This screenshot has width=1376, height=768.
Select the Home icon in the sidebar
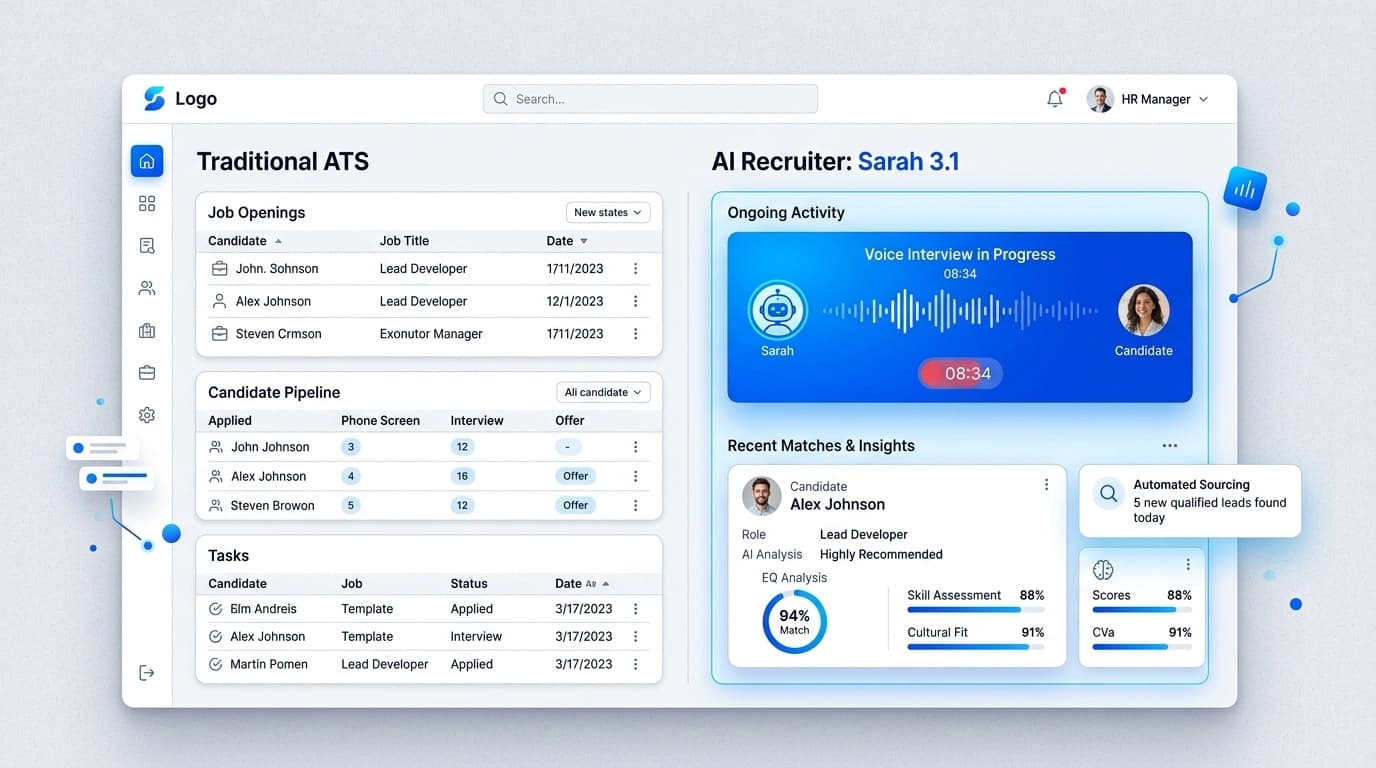(x=146, y=160)
